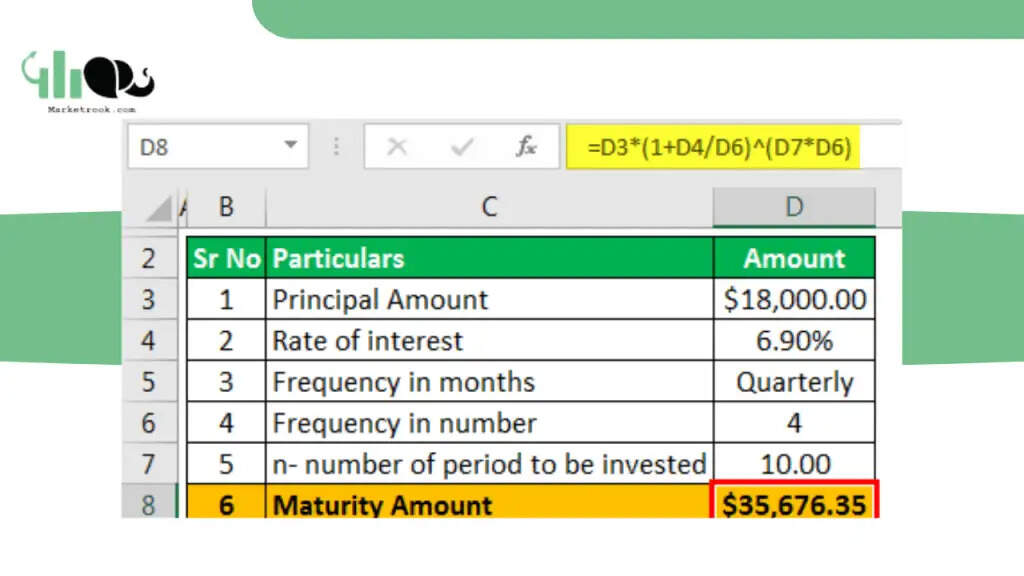Select cell D6 containing 4
The width and height of the screenshot is (1024, 576).
tap(794, 423)
